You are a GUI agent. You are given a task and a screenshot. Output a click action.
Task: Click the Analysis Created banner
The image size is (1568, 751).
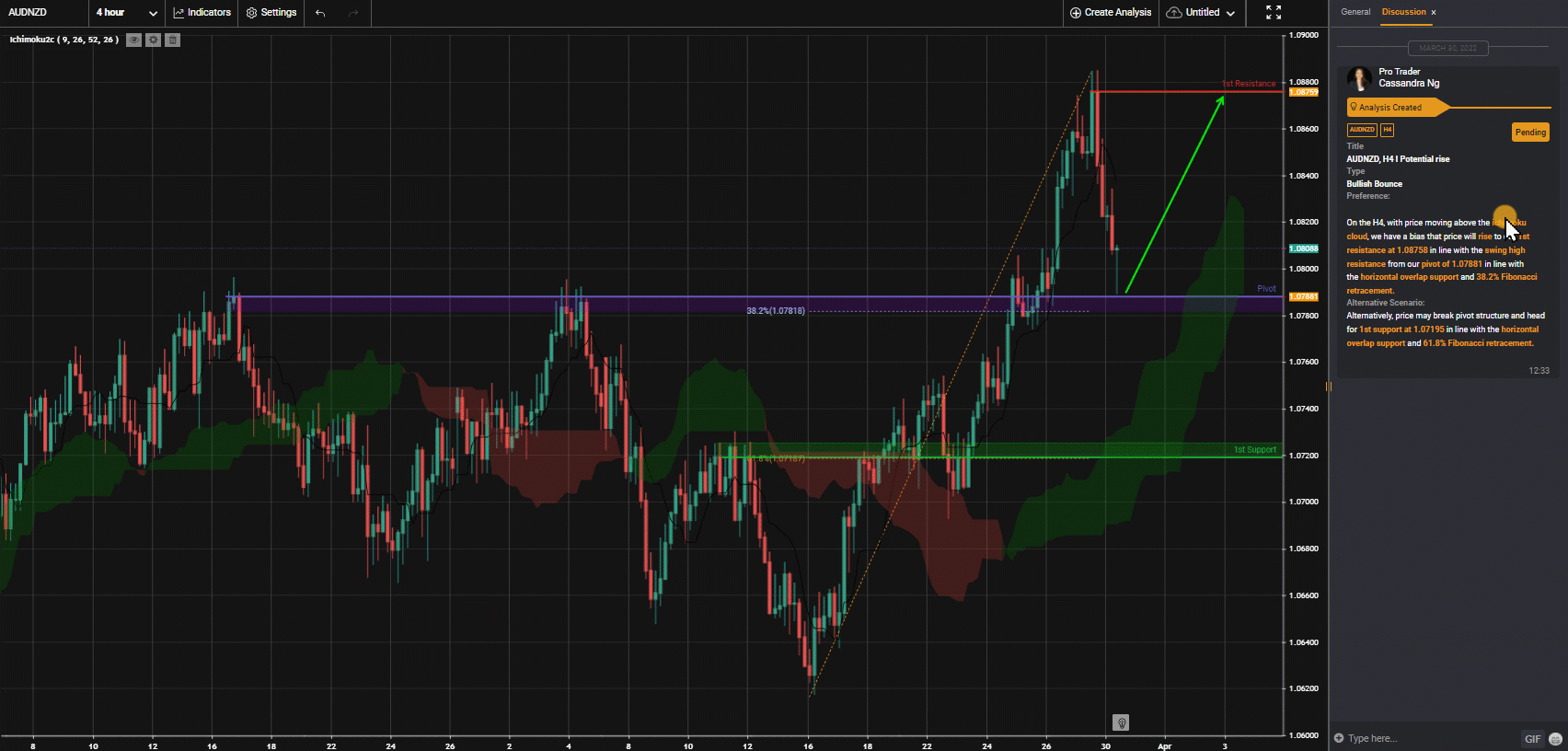point(1398,108)
